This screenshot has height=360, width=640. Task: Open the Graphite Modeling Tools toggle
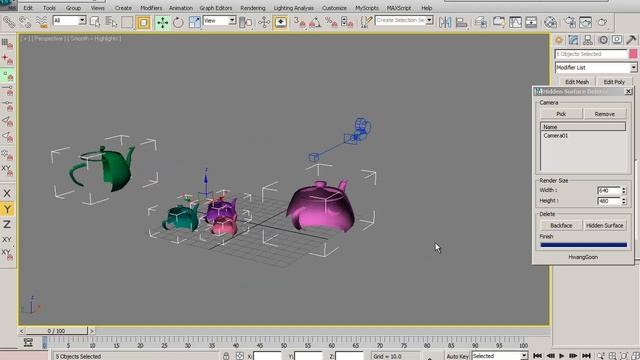coord(498,22)
